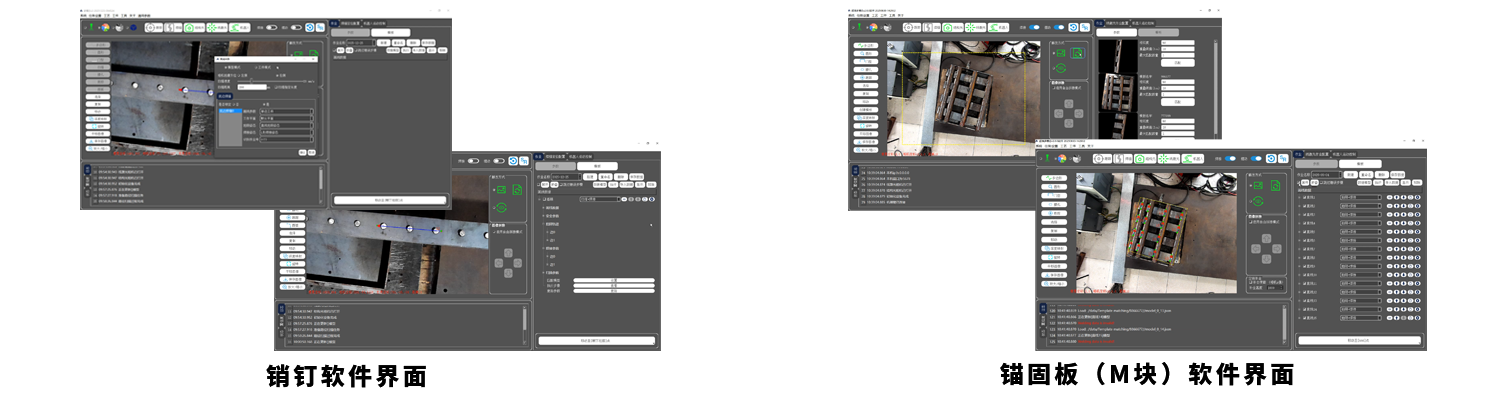Open first weld row dropdown in marked-pallet window list
This screenshot has height=400, width=1500.
pyautogui.click(x=1360, y=197)
